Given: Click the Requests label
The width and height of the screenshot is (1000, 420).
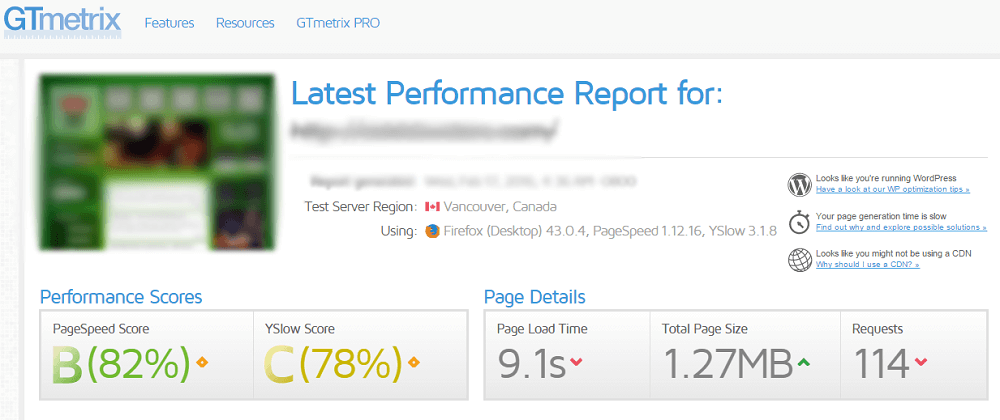Looking at the screenshot, I should coord(878,329).
